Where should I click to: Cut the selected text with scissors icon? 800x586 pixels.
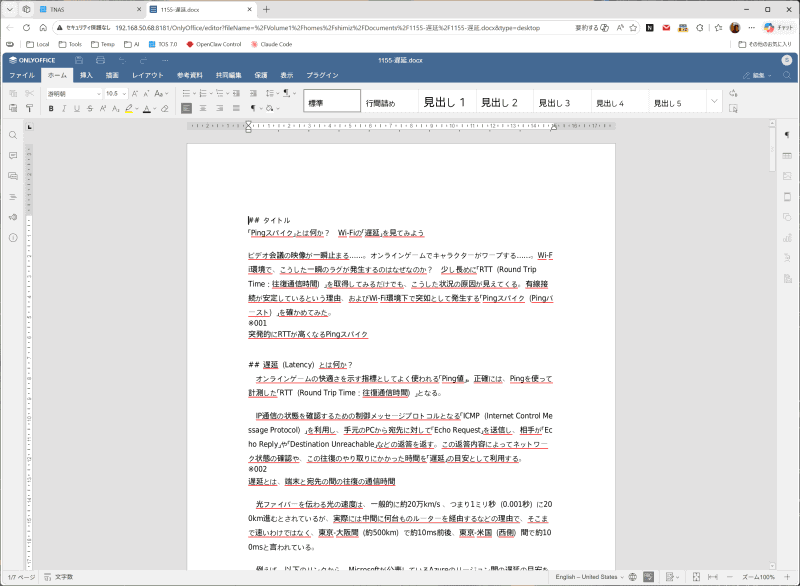coord(30,93)
